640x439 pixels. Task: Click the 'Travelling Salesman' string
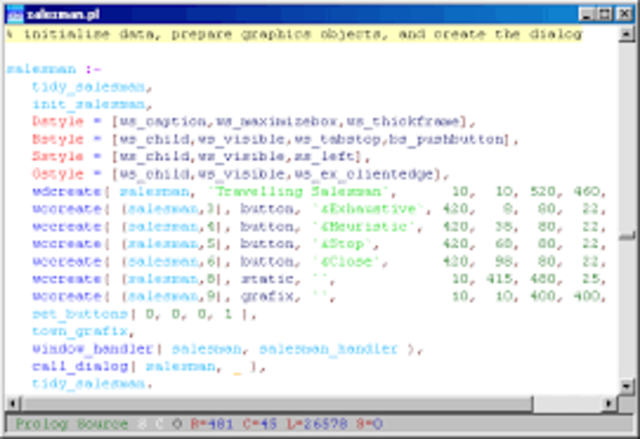[x=300, y=191]
